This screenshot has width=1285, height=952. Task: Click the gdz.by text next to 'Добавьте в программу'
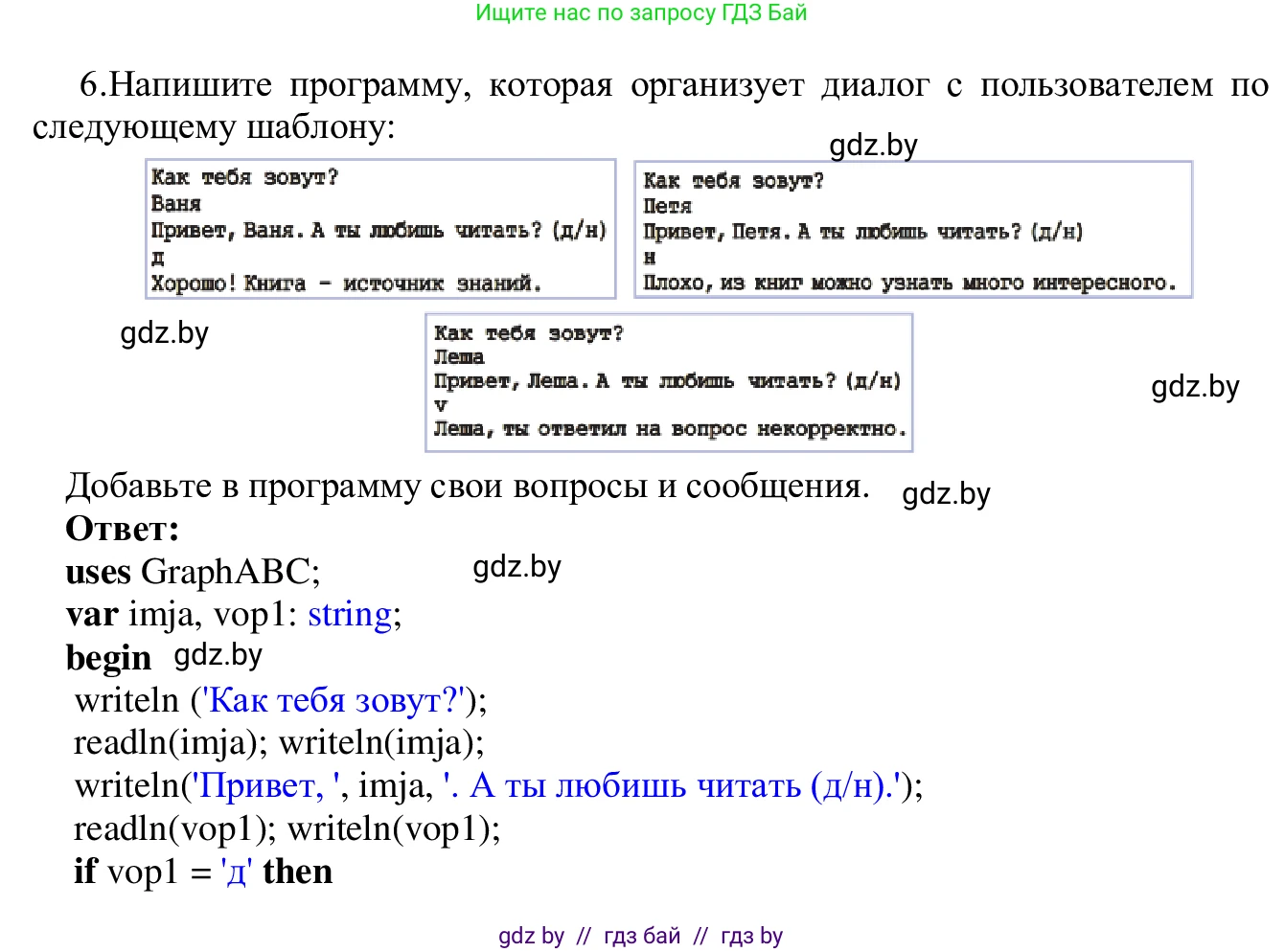[x=947, y=494]
